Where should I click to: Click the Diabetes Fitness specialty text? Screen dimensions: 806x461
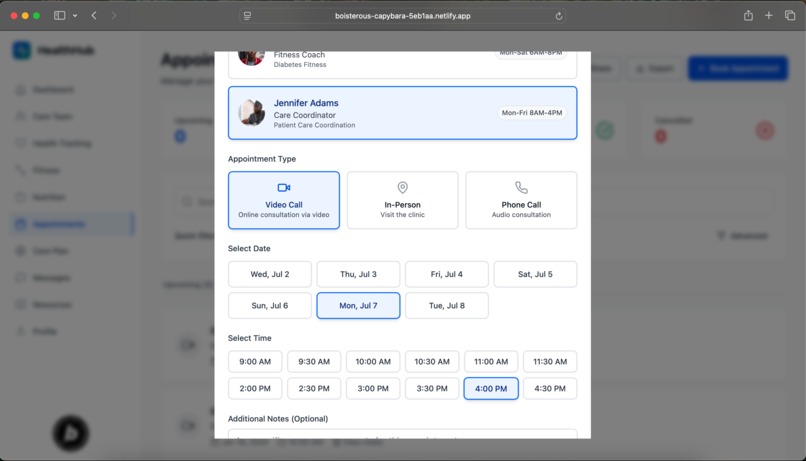coord(300,64)
